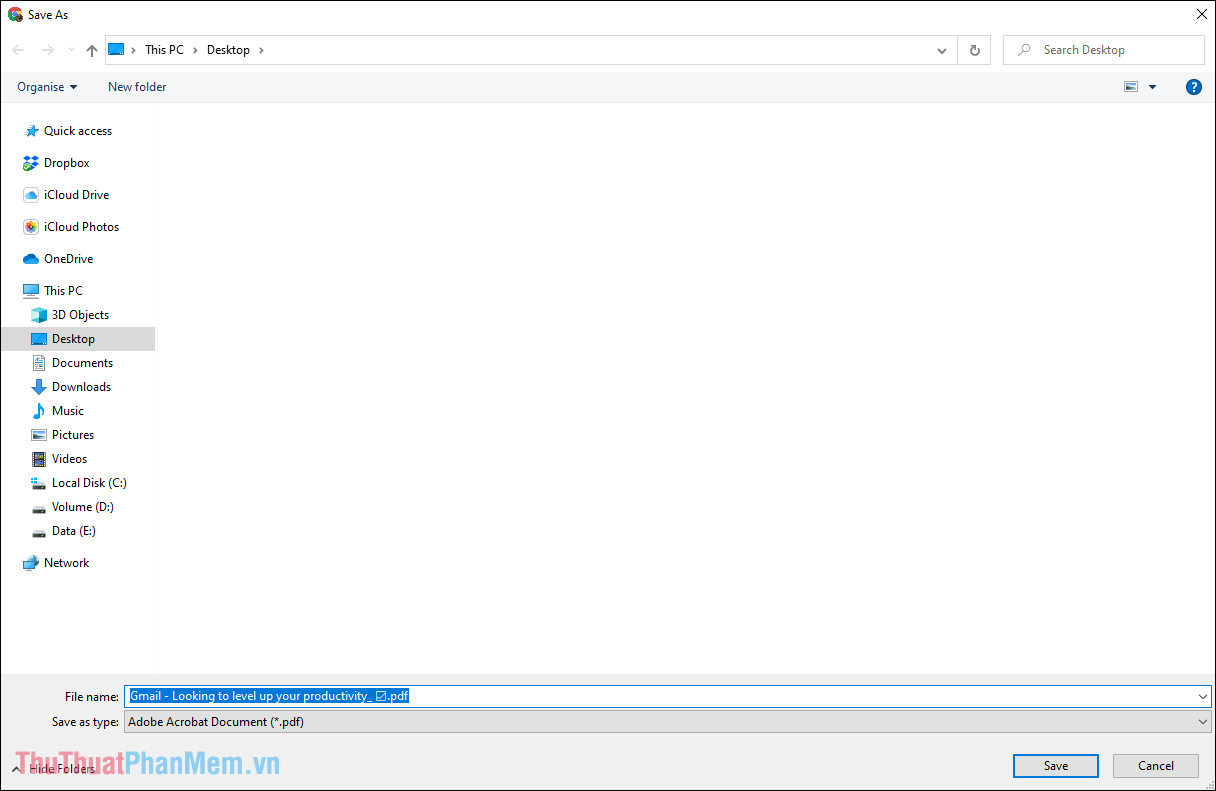Open Downloads in the sidebar

tap(81, 387)
